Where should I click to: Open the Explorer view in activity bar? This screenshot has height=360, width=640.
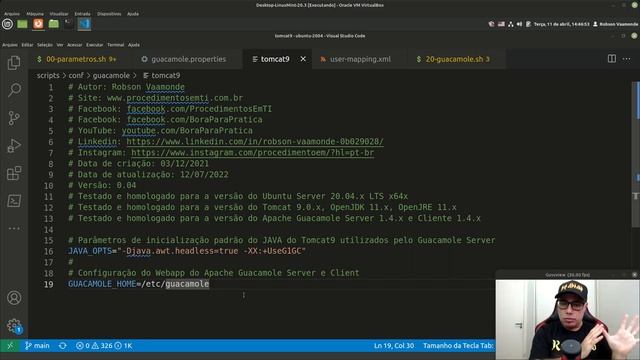click(x=14, y=62)
